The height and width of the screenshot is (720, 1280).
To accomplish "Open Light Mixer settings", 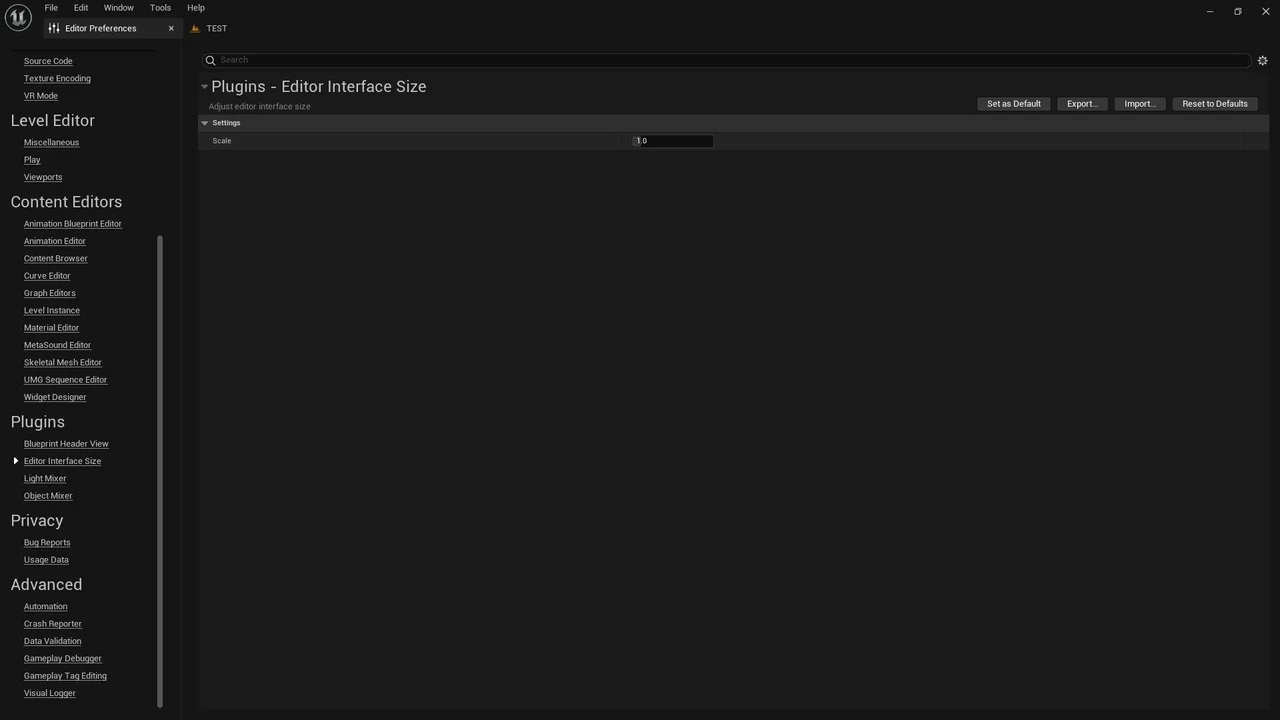I will pyautogui.click(x=45, y=478).
